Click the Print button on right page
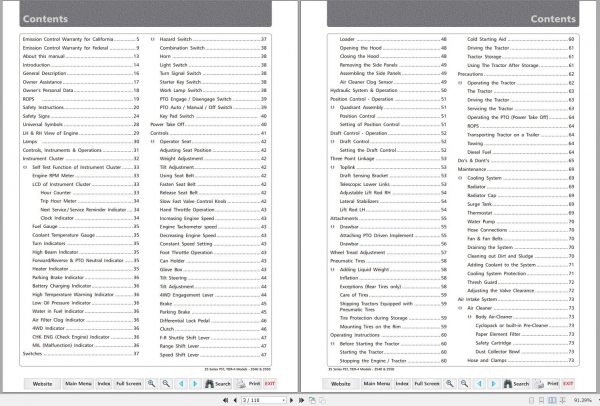 (546, 383)
